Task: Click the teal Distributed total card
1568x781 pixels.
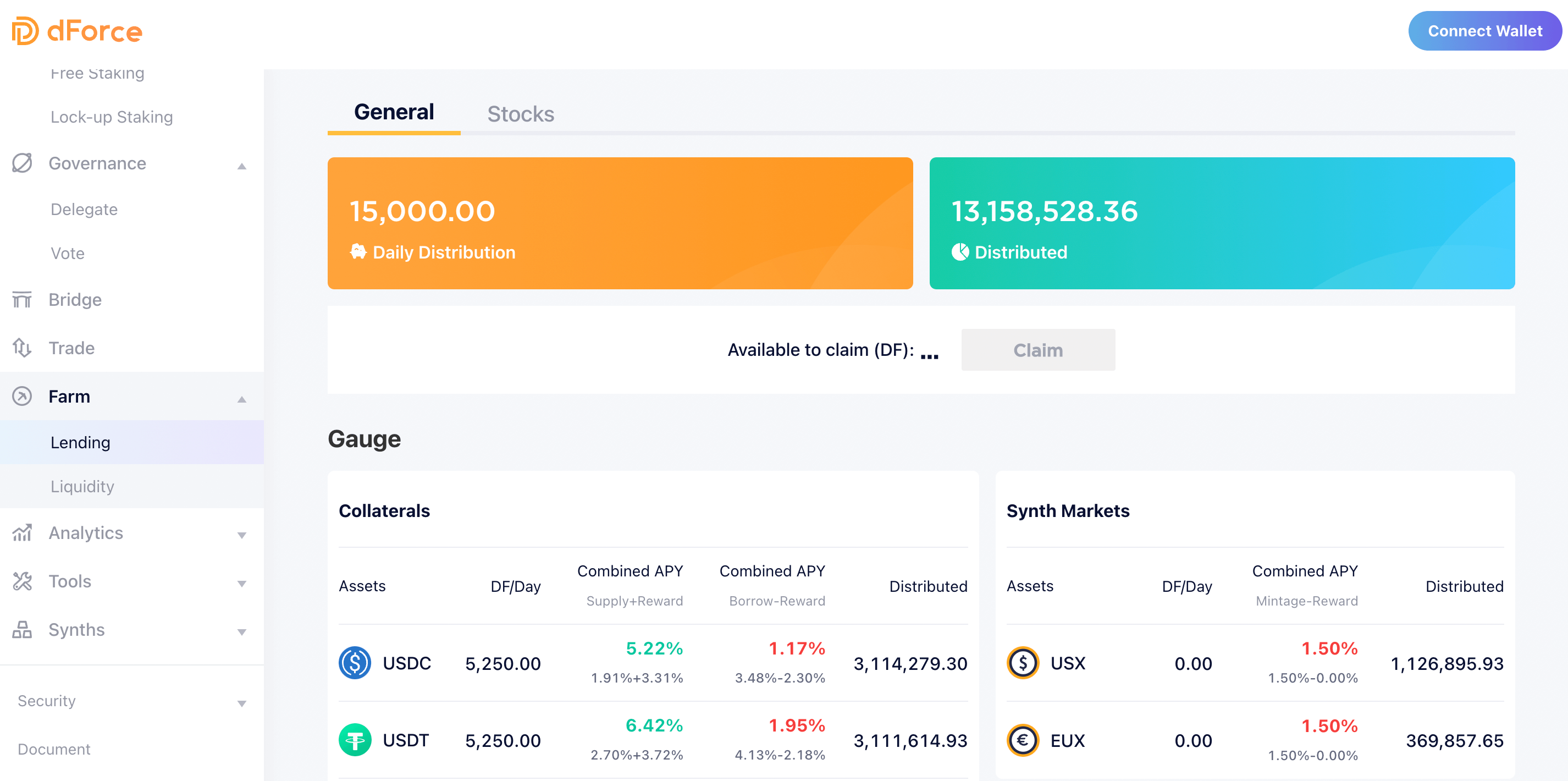Action: [1222, 223]
